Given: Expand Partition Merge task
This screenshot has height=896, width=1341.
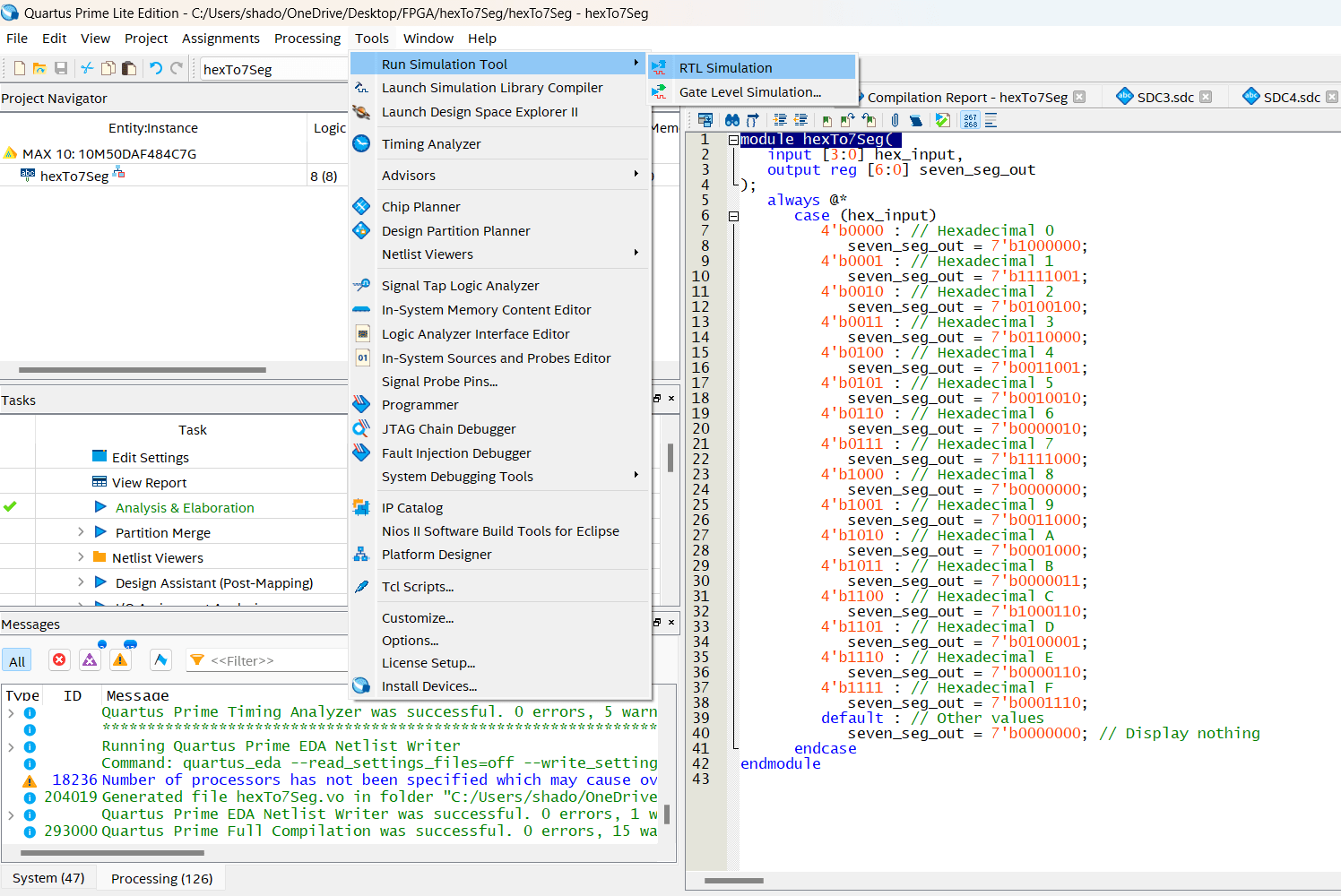Looking at the screenshot, I should pos(81,531).
